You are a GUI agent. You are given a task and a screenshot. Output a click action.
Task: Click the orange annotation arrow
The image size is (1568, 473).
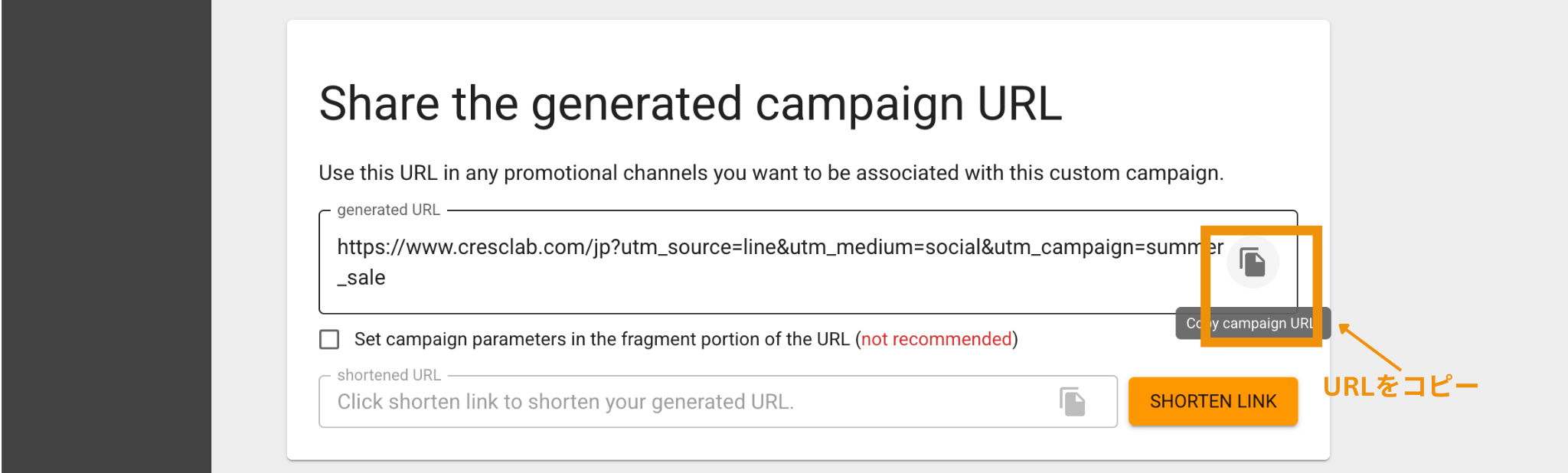coord(1370,347)
